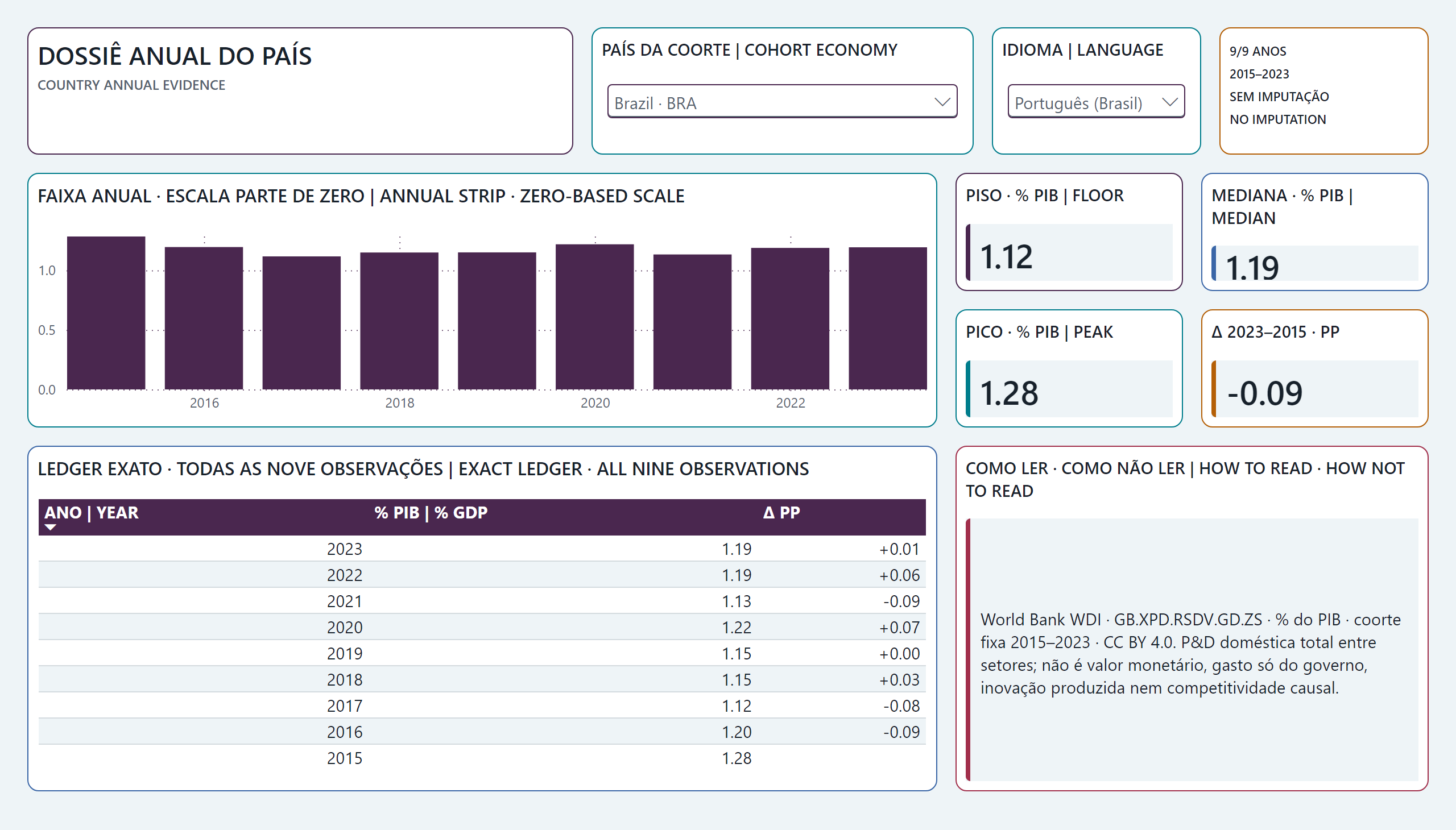The height and width of the screenshot is (830, 1456).
Task: Click the chevron of the language dropdown
Action: pyautogui.click(x=1170, y=102)
